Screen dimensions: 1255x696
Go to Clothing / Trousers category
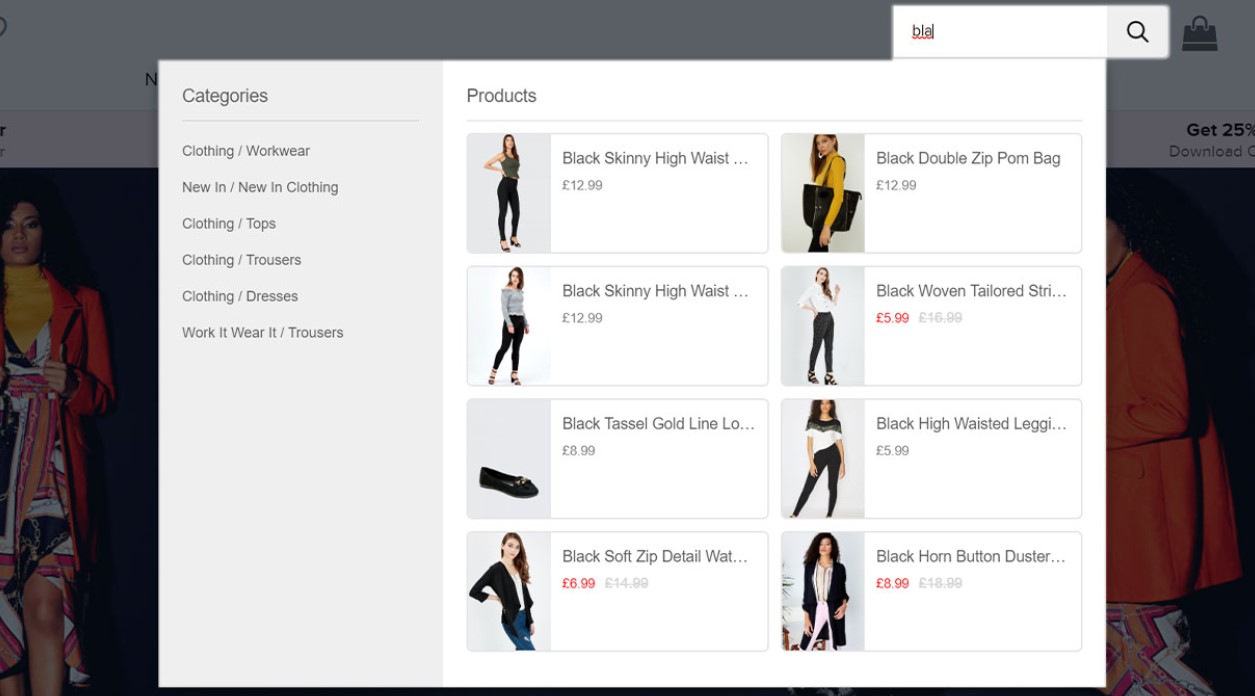(241, 260)
